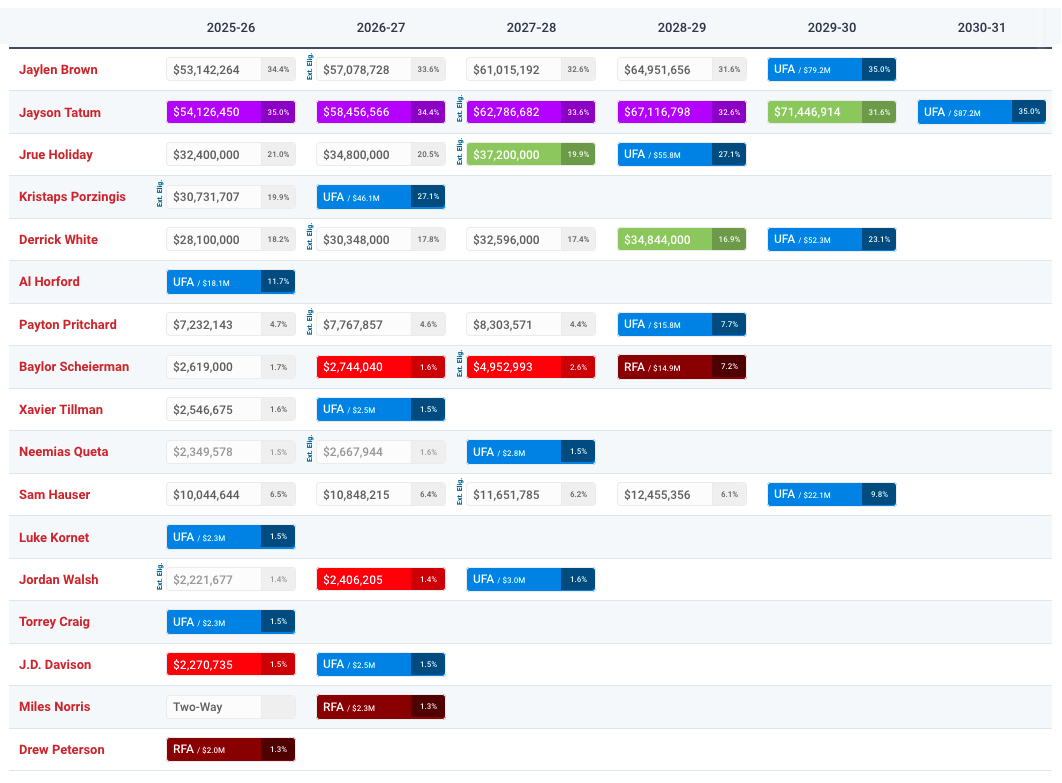Go to Drew Peterson's player page
1062x783 pixels.
click(62, 749)
